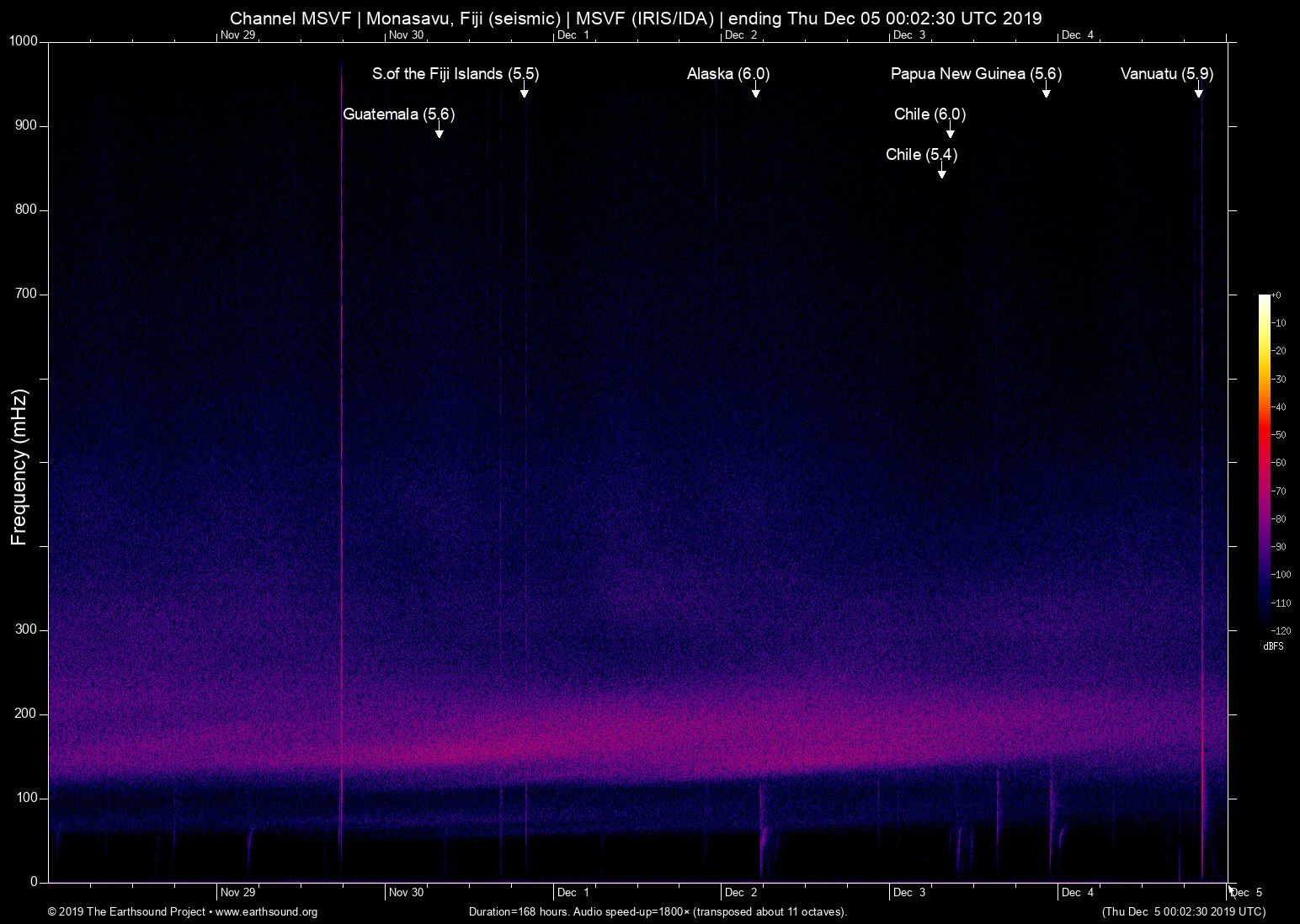Select the S.of the Fiji Islands (5.5) label

tap(456, 74)
